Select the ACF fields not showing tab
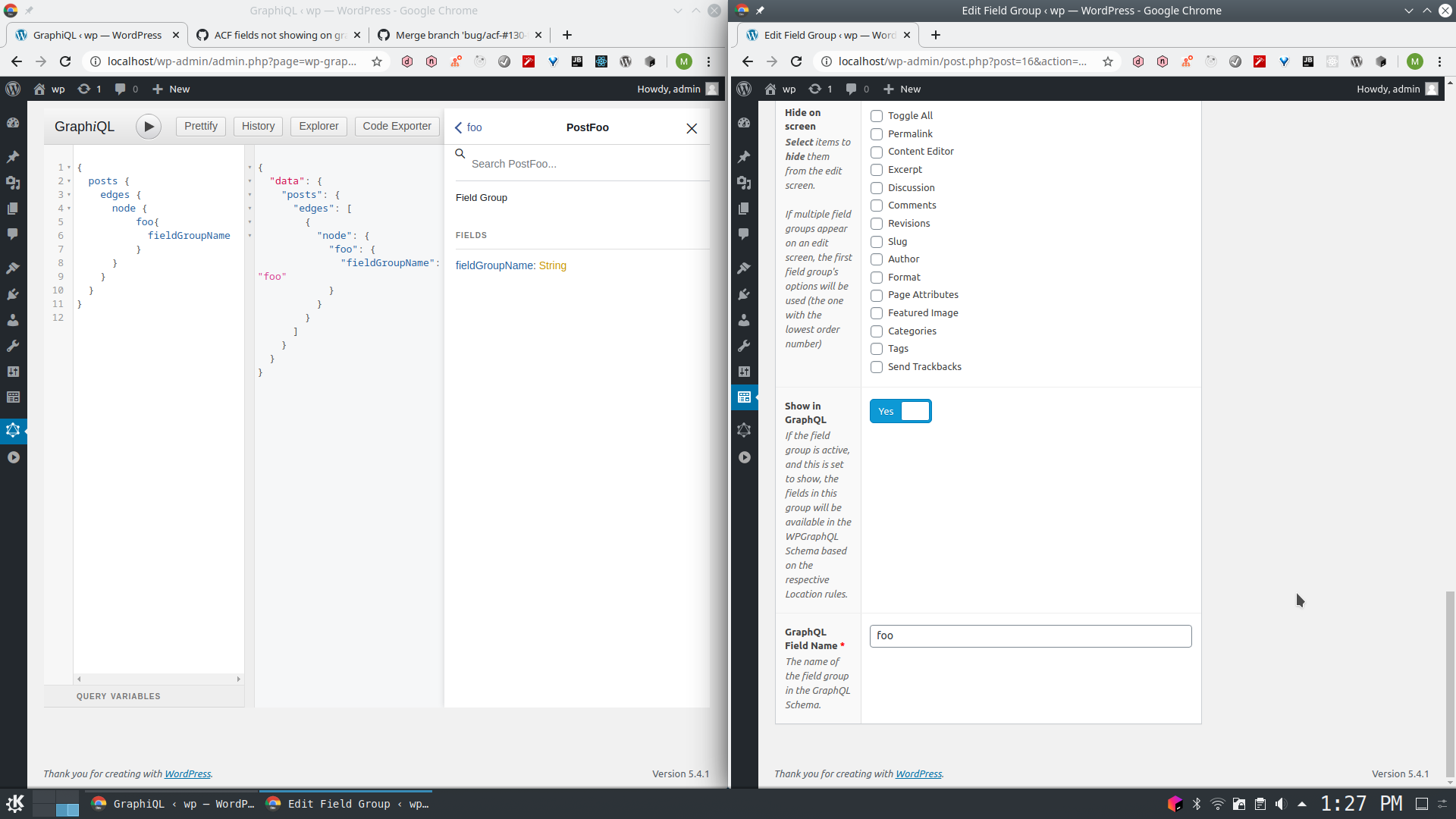 point(273,35)
